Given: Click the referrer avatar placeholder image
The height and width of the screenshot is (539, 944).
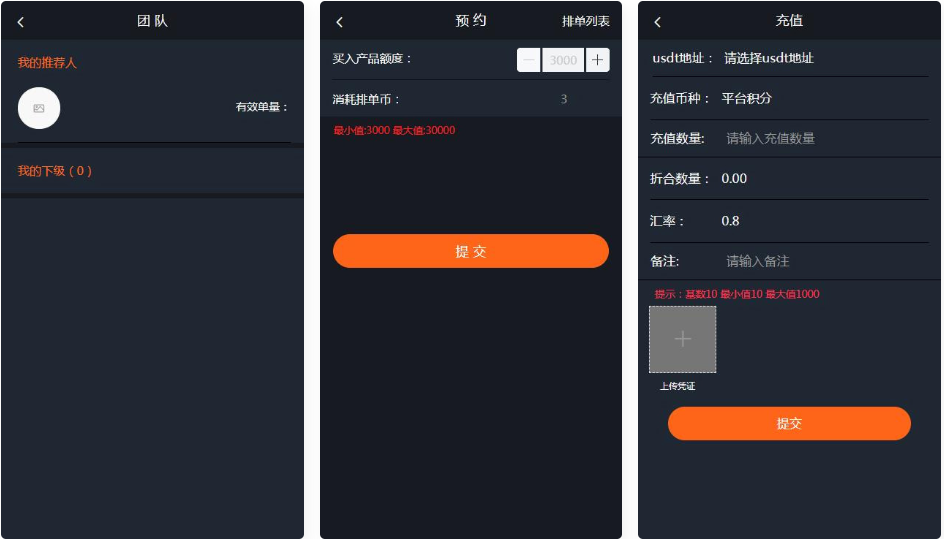Looking at the screenshot, I should point(39,108).
